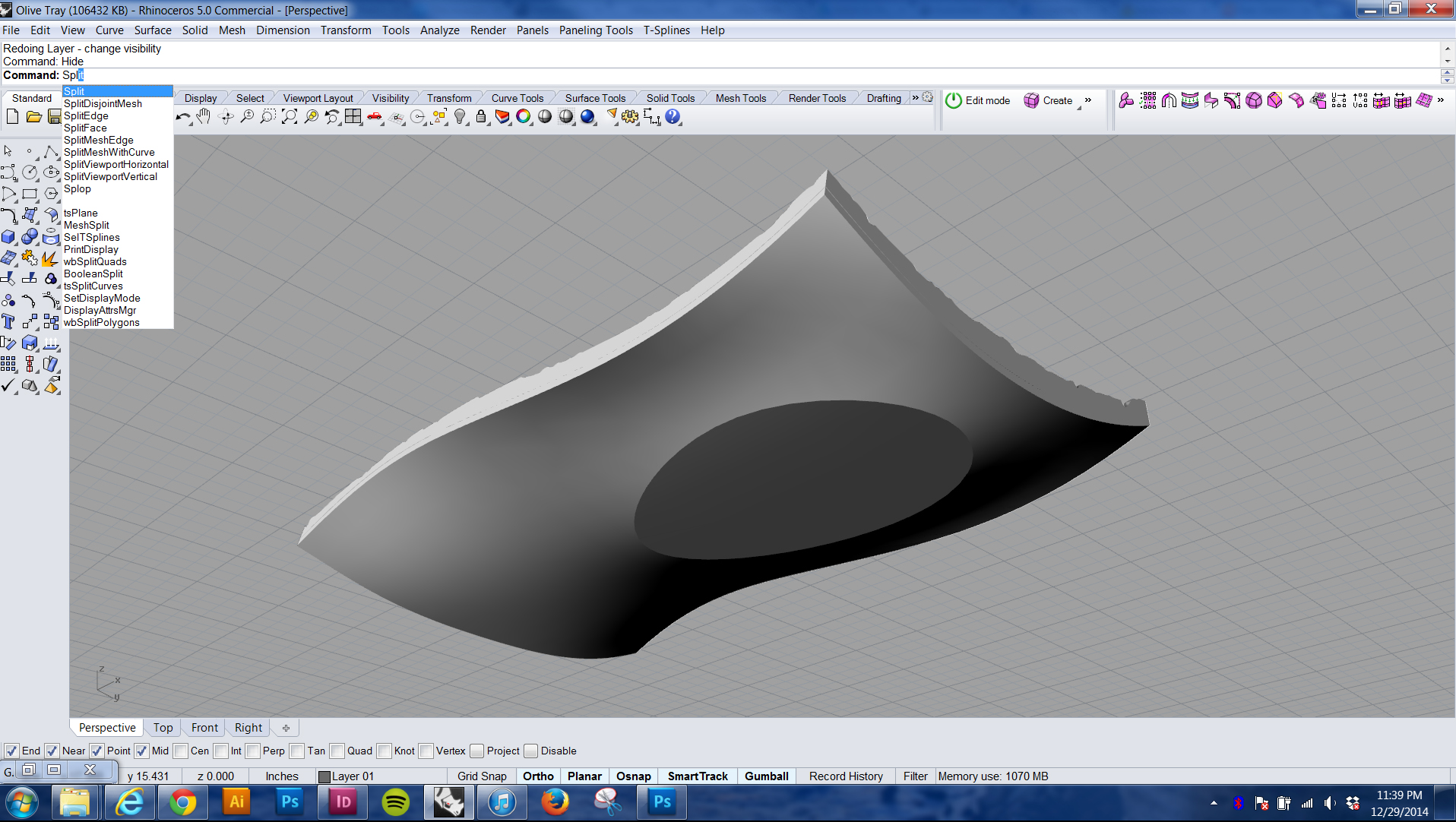Click the padlock lock-objects icon
The height and width of the screenshot is (822, 1456).
point(481,117)
